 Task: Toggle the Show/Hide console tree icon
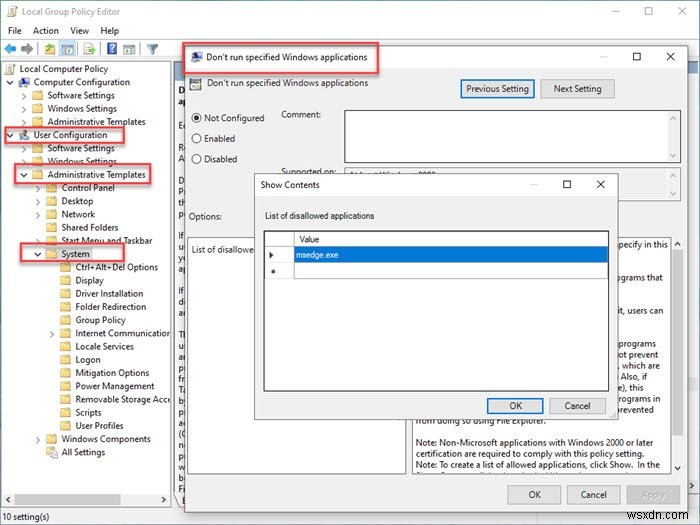click(68, 49)
